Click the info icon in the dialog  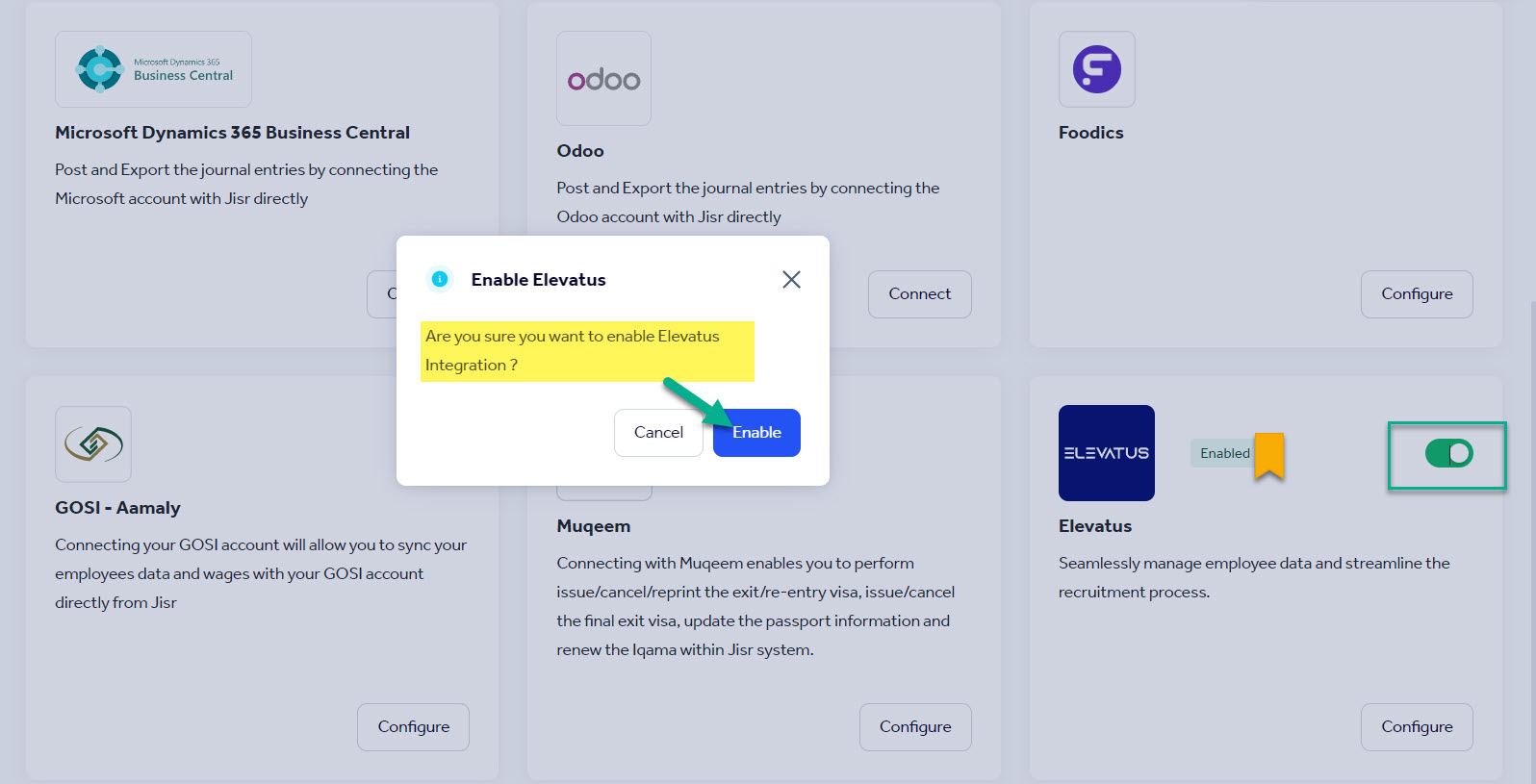pos(440,279)
